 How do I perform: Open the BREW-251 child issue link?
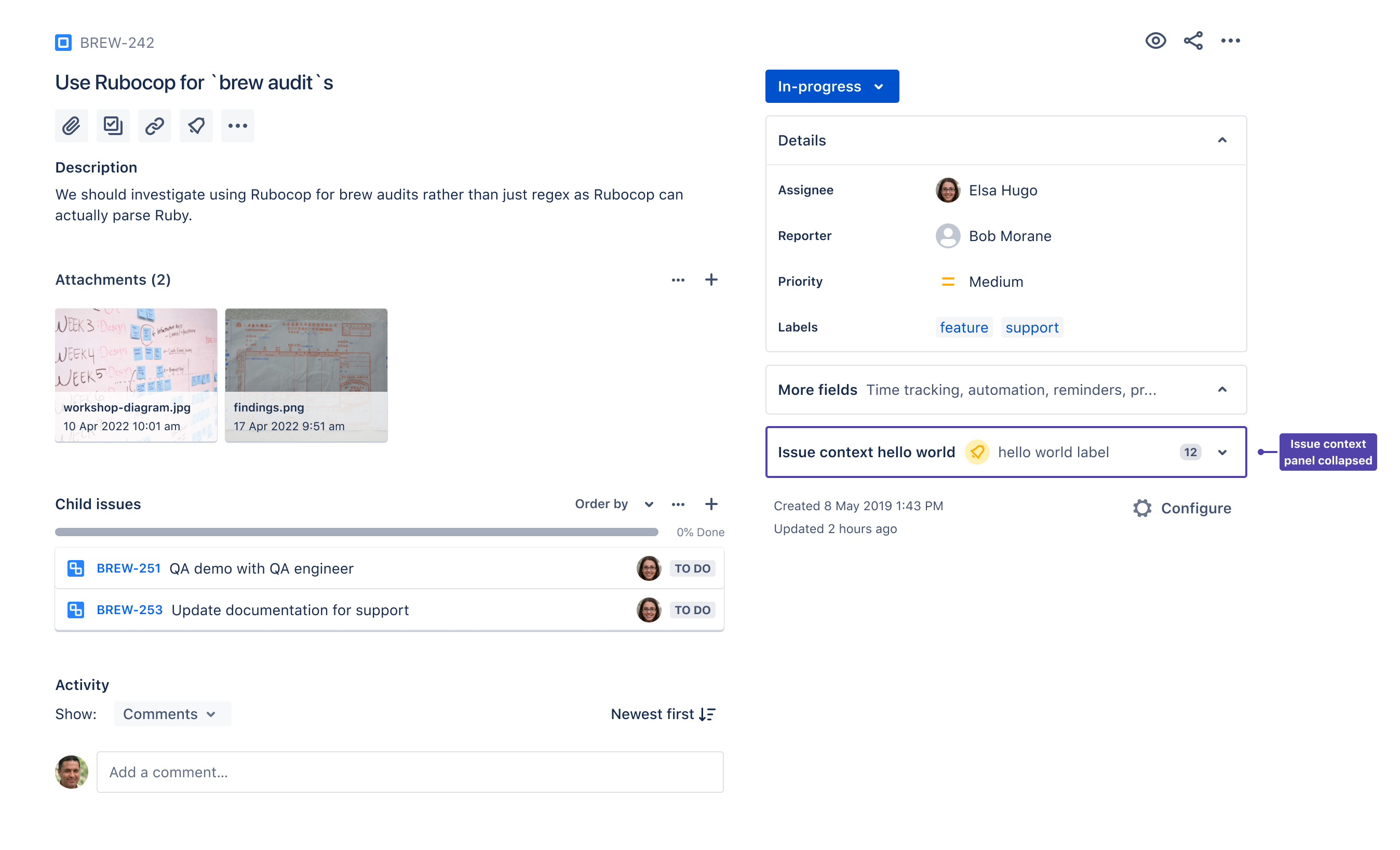128,568
